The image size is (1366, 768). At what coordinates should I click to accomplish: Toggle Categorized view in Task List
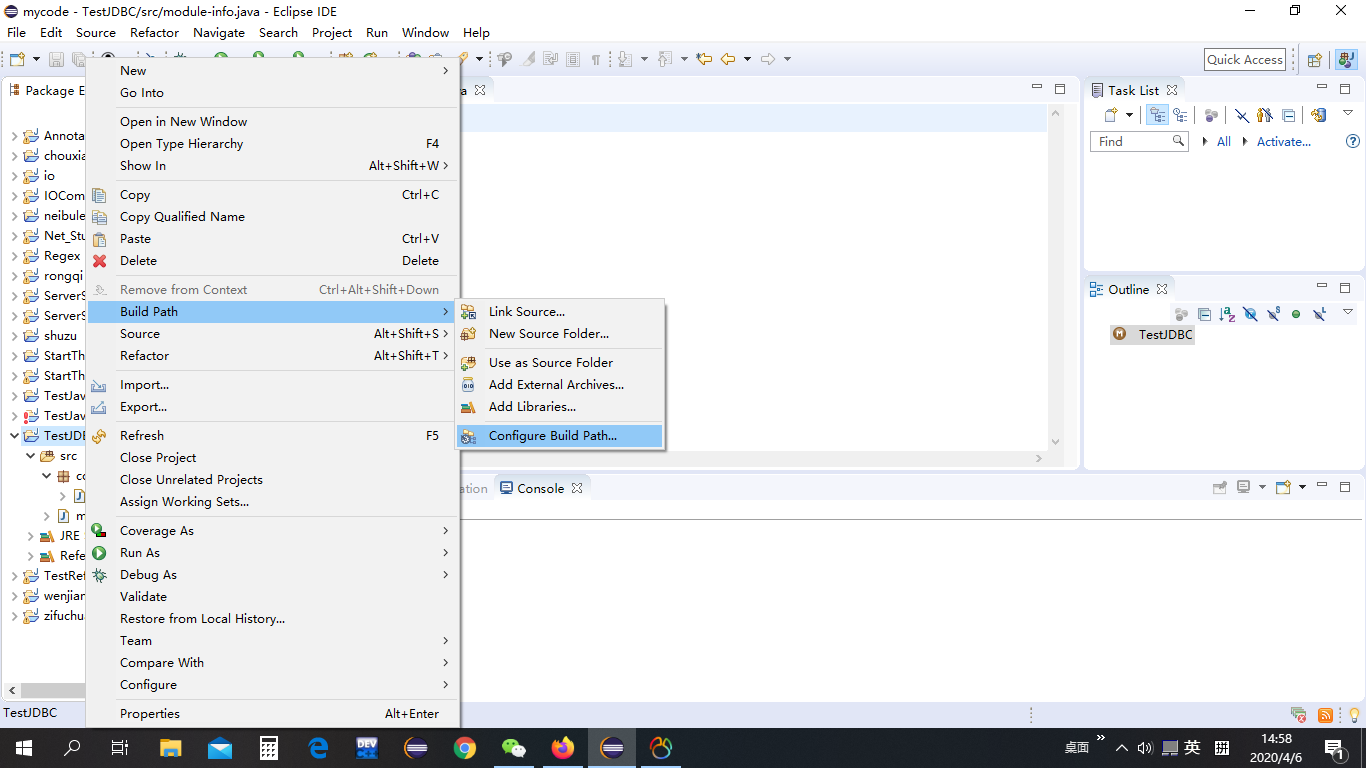pyautogui.click(x=1157, y=115)
